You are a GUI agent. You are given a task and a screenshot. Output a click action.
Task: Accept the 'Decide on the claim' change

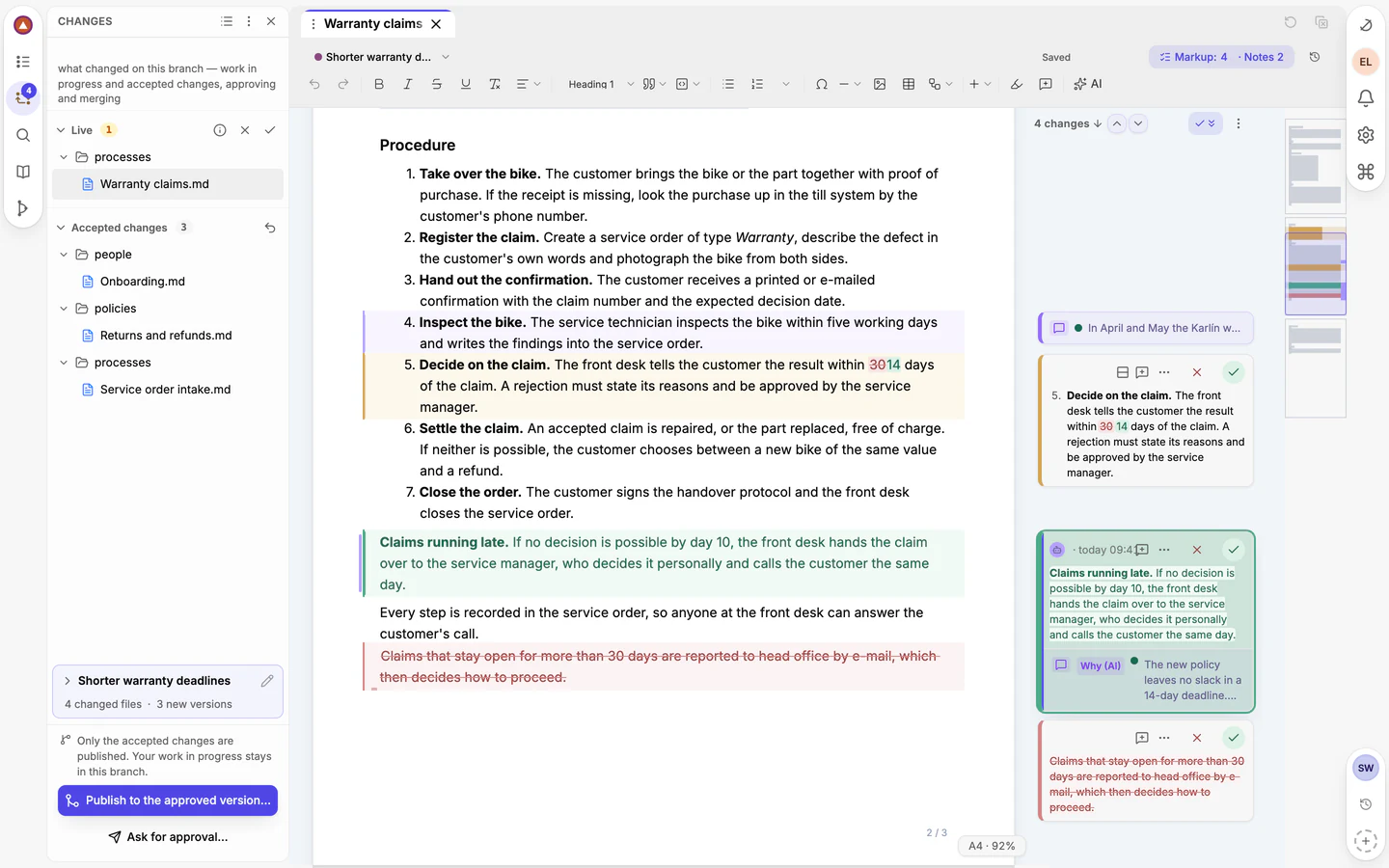point(1234,372)
